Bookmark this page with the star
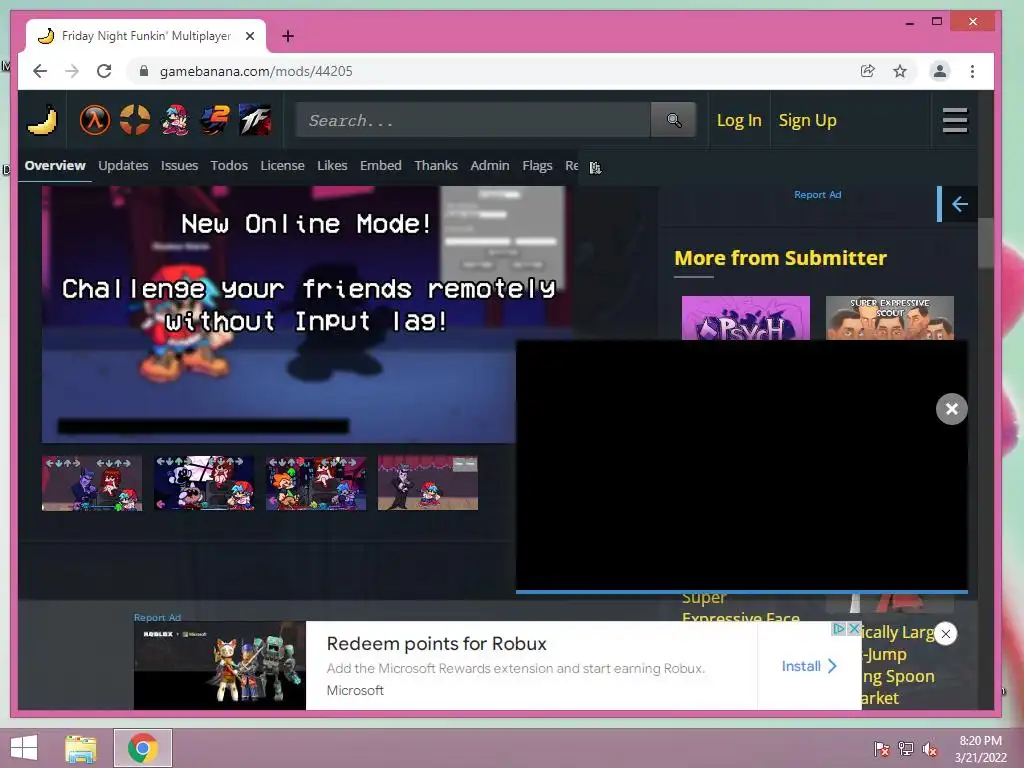This screenshot has width=1024, height=768. coord(900,71)
